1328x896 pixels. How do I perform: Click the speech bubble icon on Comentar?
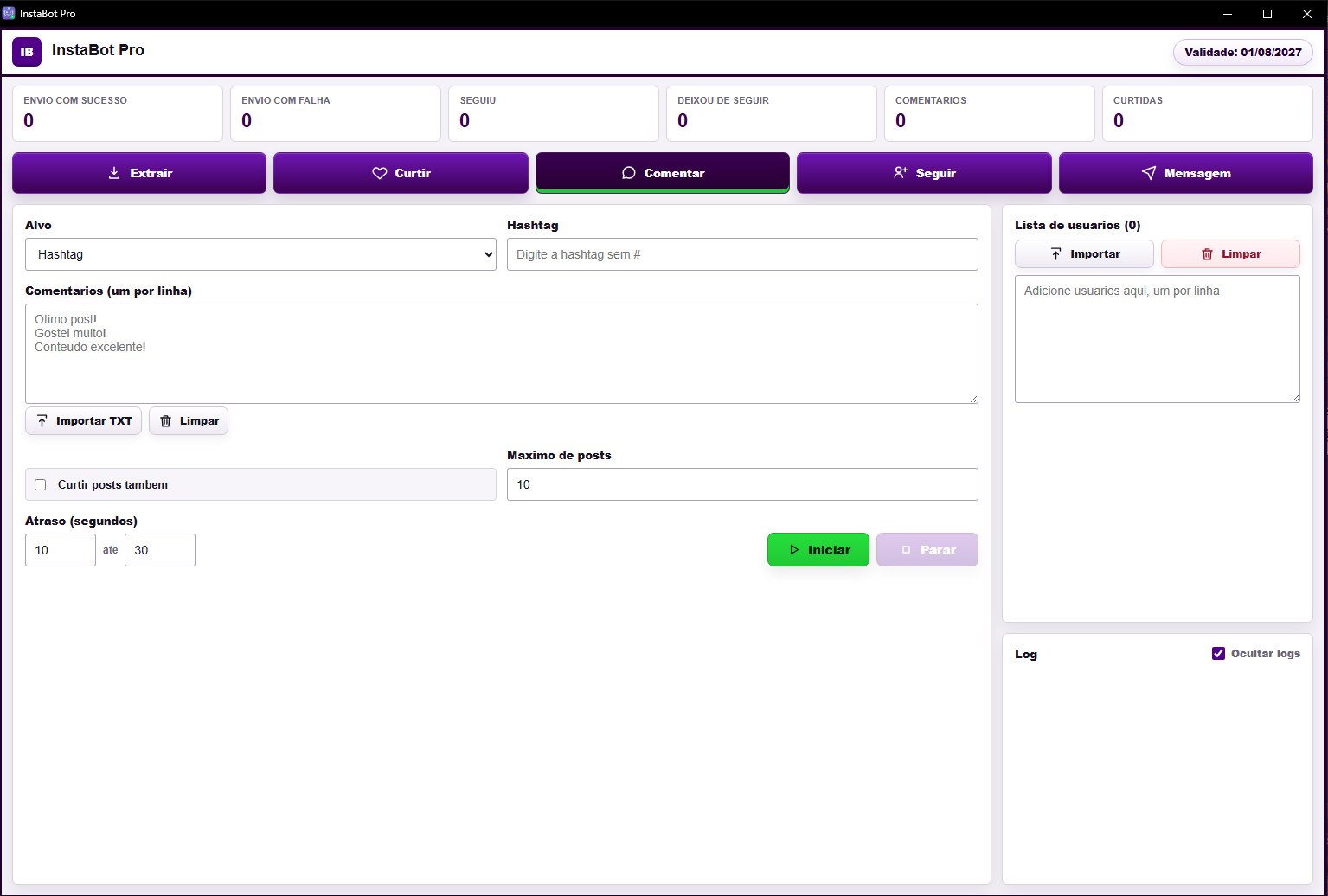tap(629, 173)
